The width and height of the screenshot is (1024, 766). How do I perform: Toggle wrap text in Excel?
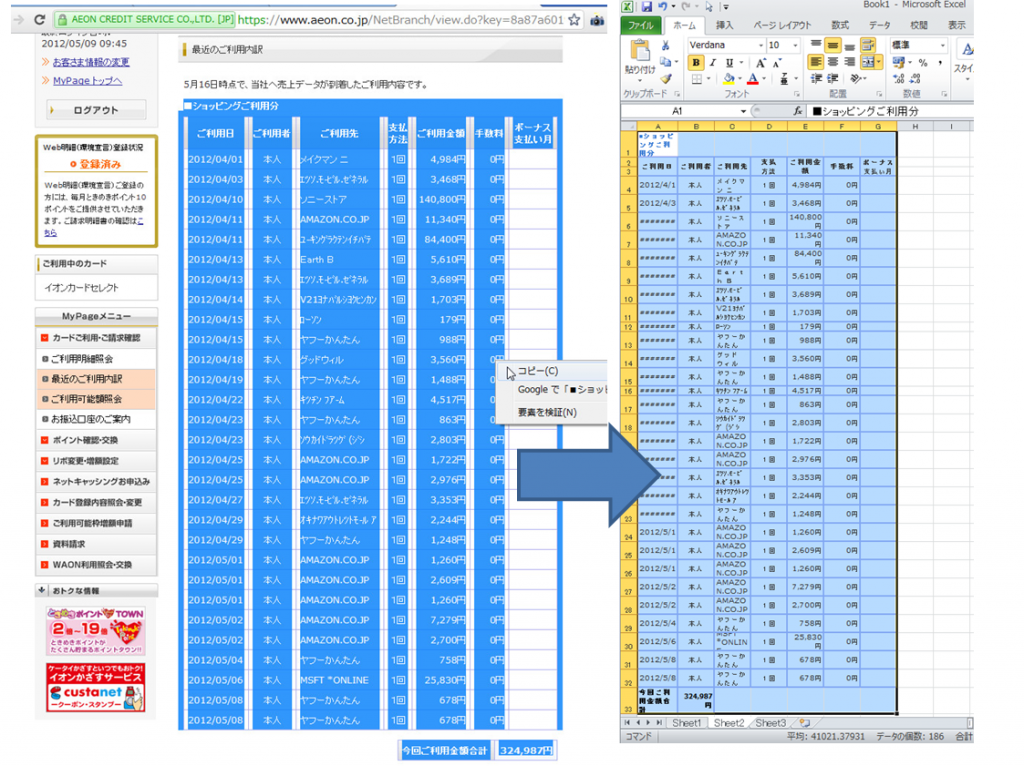pos(868,45)
